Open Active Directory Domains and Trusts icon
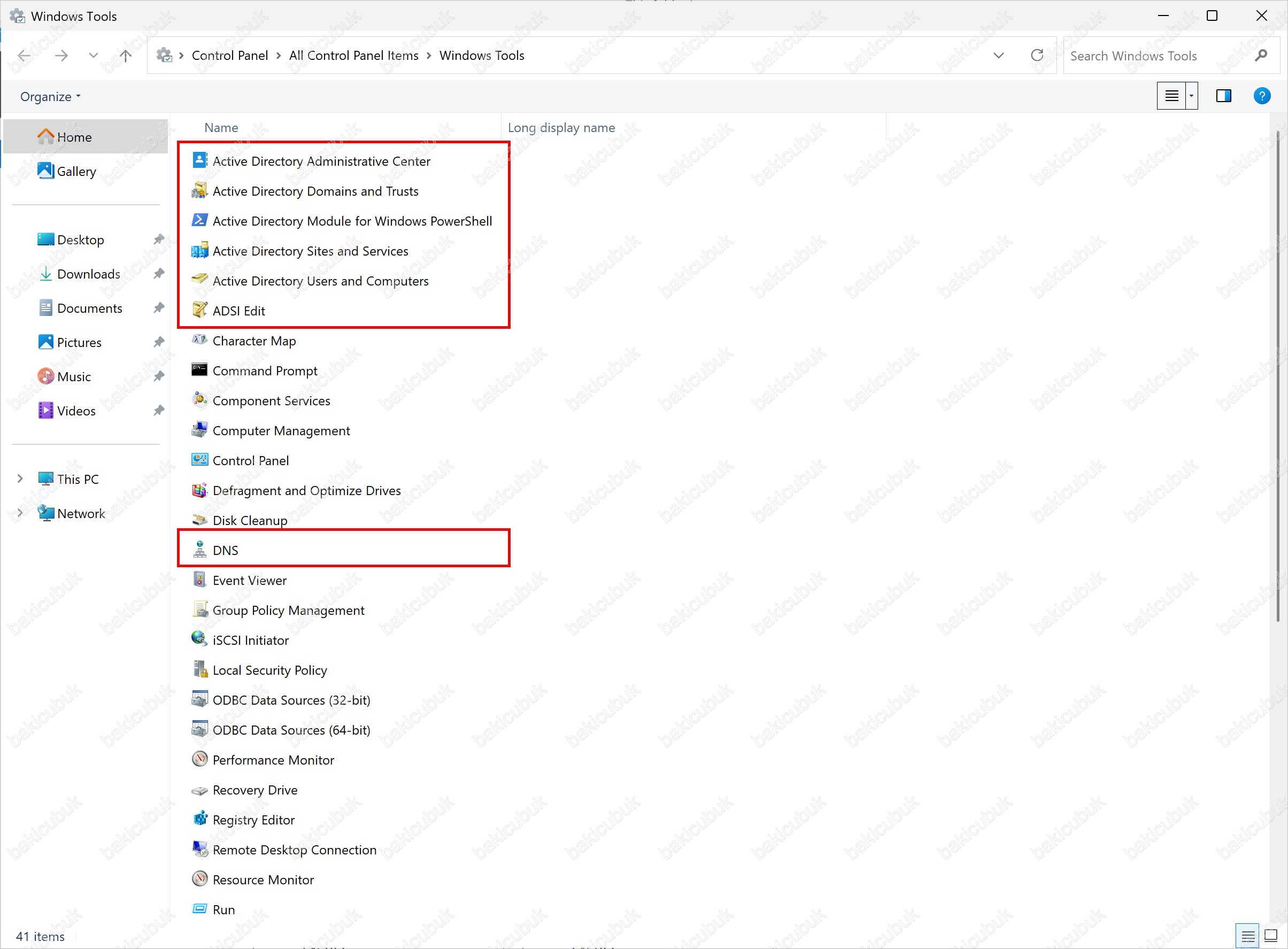Viewport: 1288px width, 949px height. pos(199,190)
